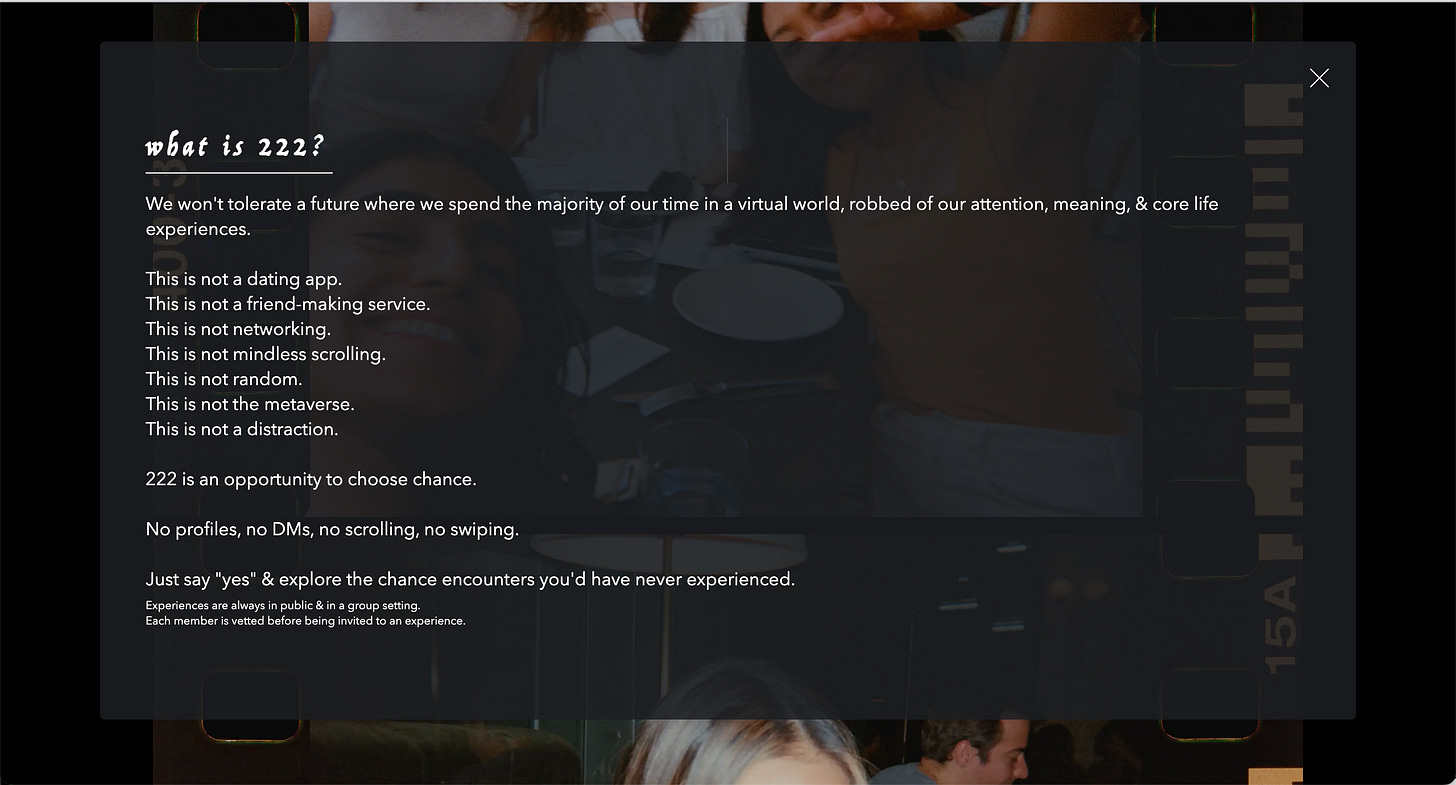Viewport: 1456px width, 785px height.
Task: Click the "Experiences are always in public" note
Action: pos(283,606)
